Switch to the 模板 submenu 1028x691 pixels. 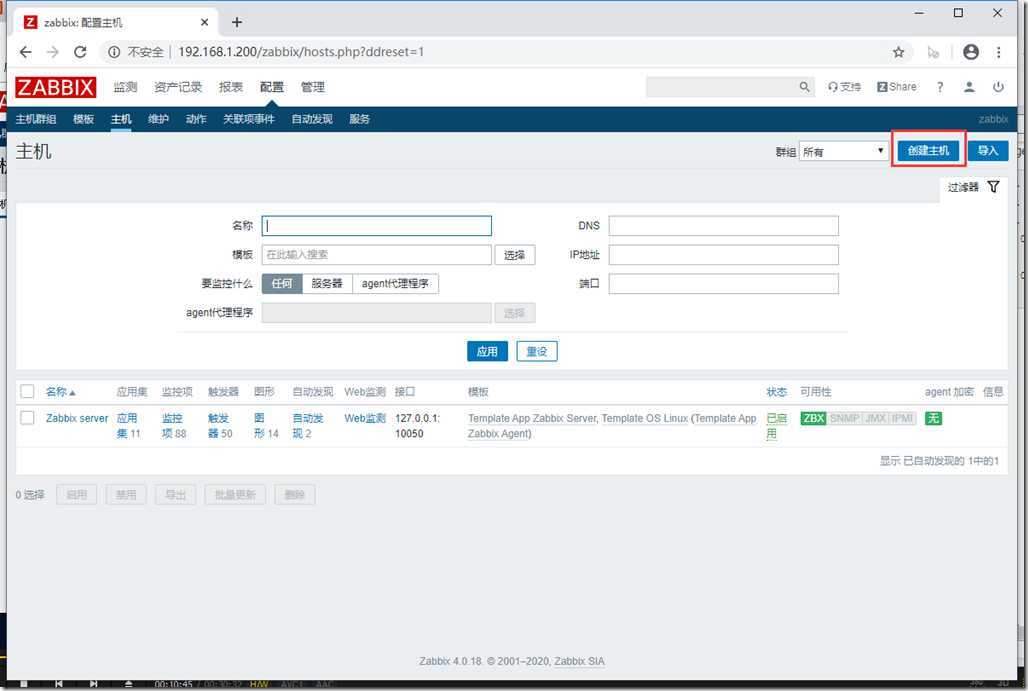point(83,119)
